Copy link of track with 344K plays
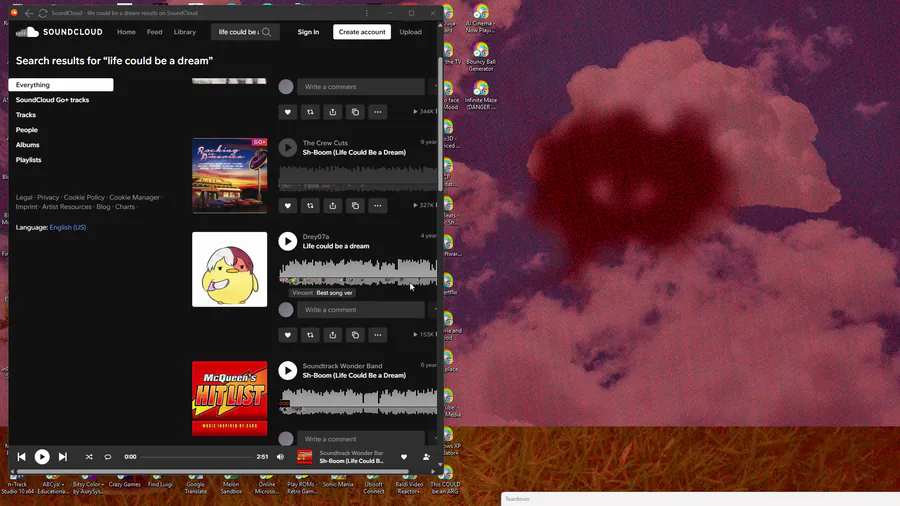The height and width of the screenshot is (506, 900). tap(355, 112)
